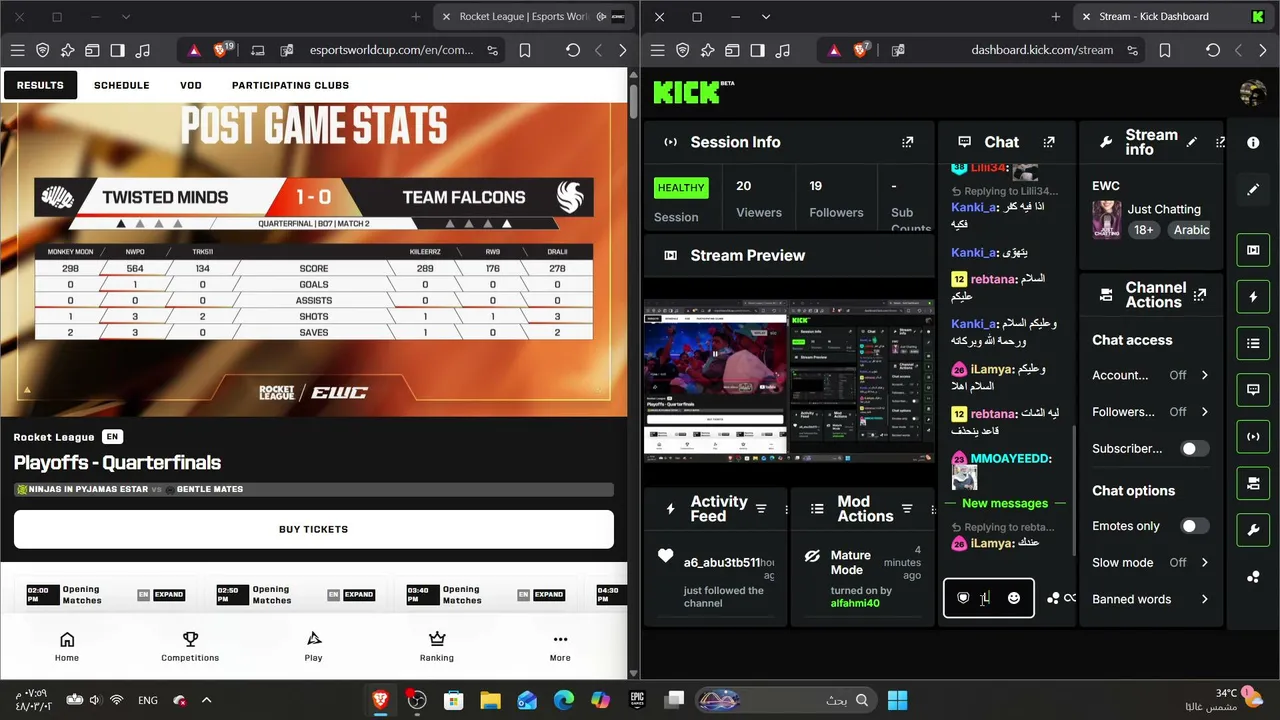The image size is (1280, 720).
Task: Open File Explorer from the taskbar
Action: click(490, 700)
